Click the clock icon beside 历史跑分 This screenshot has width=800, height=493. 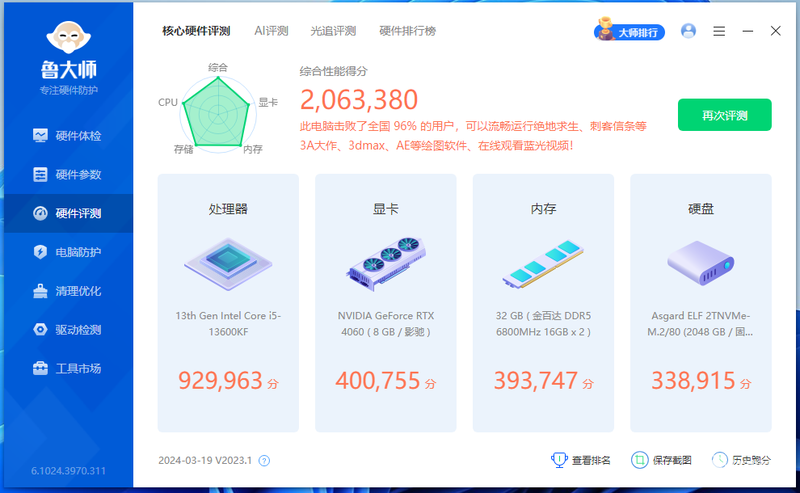[719, 460]
